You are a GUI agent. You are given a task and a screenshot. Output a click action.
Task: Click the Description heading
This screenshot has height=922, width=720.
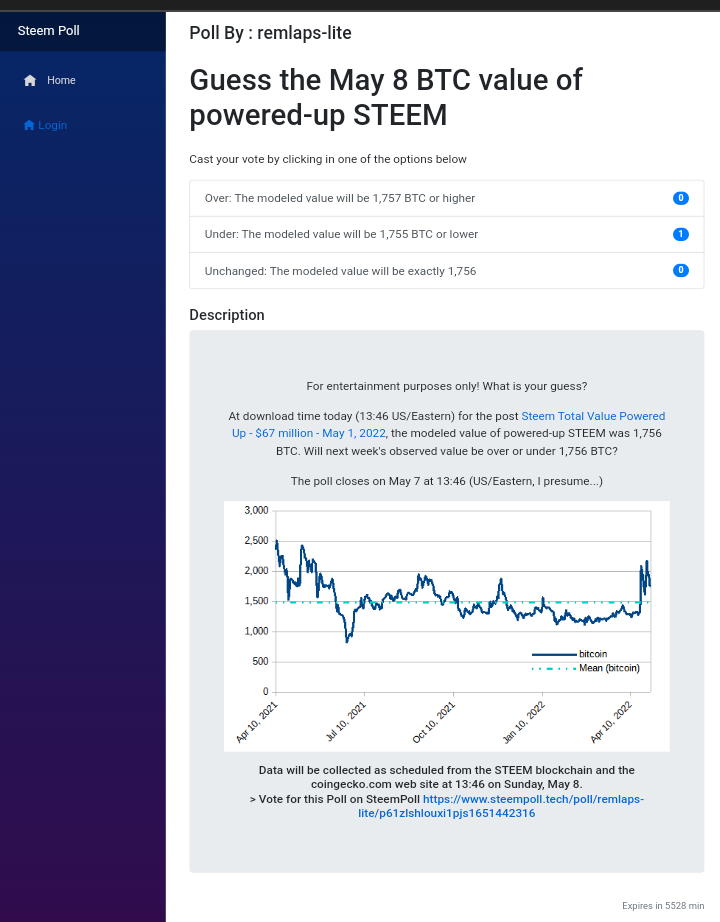click(x=226, y=315)
